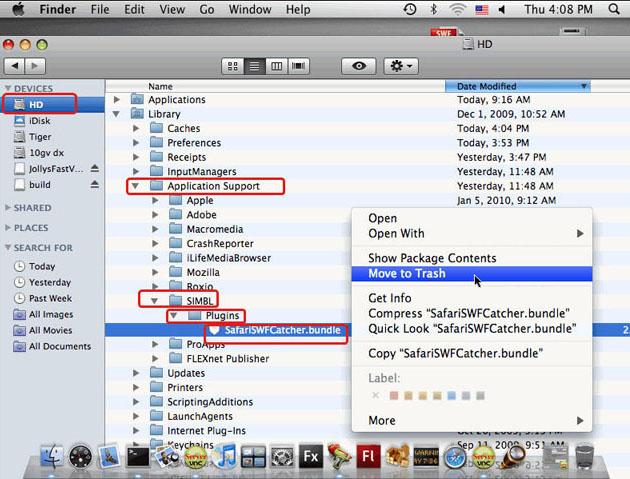Switch to column view in Finder toolbar
The image size is (630, 479).
(x=276, y=65)
